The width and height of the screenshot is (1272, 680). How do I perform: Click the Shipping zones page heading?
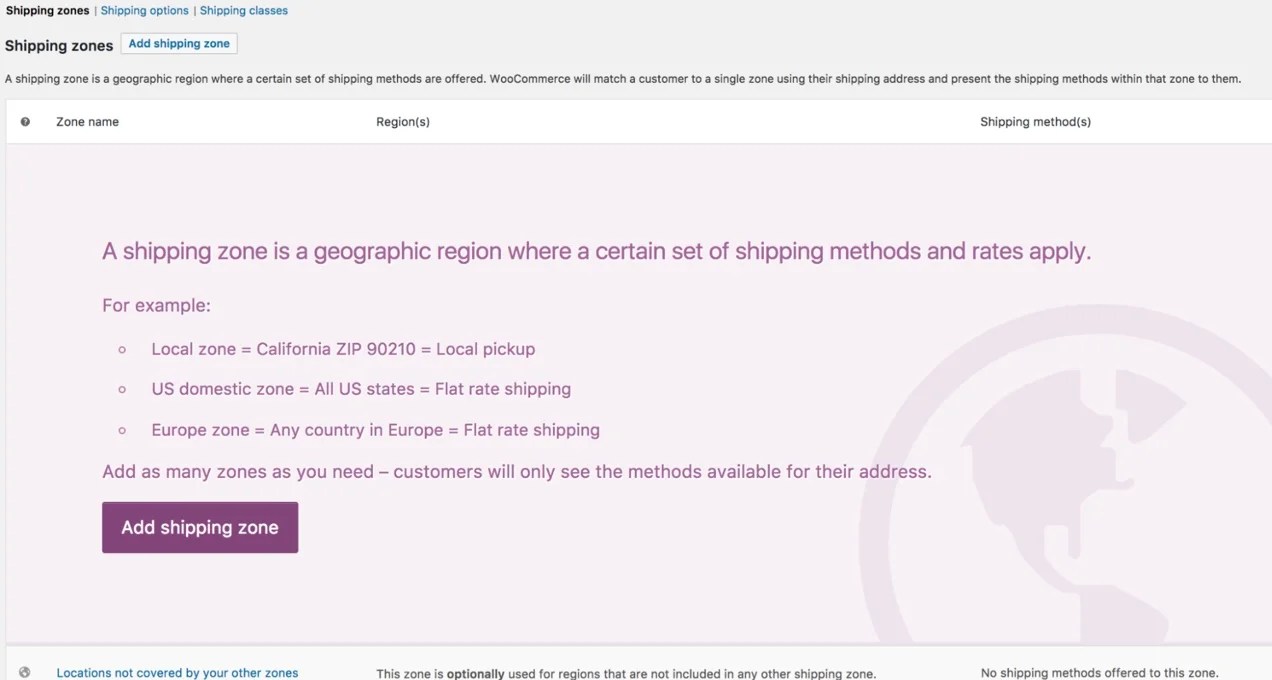[59, 45]
